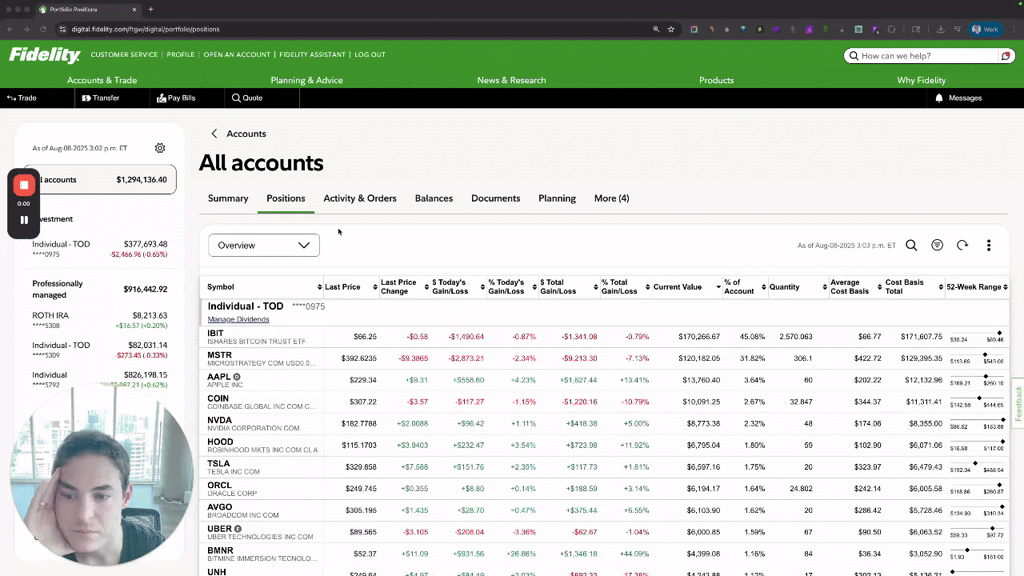Refresh positions with the reload icon
Viewport: 1024px width, 576px height.
[963, 246]
